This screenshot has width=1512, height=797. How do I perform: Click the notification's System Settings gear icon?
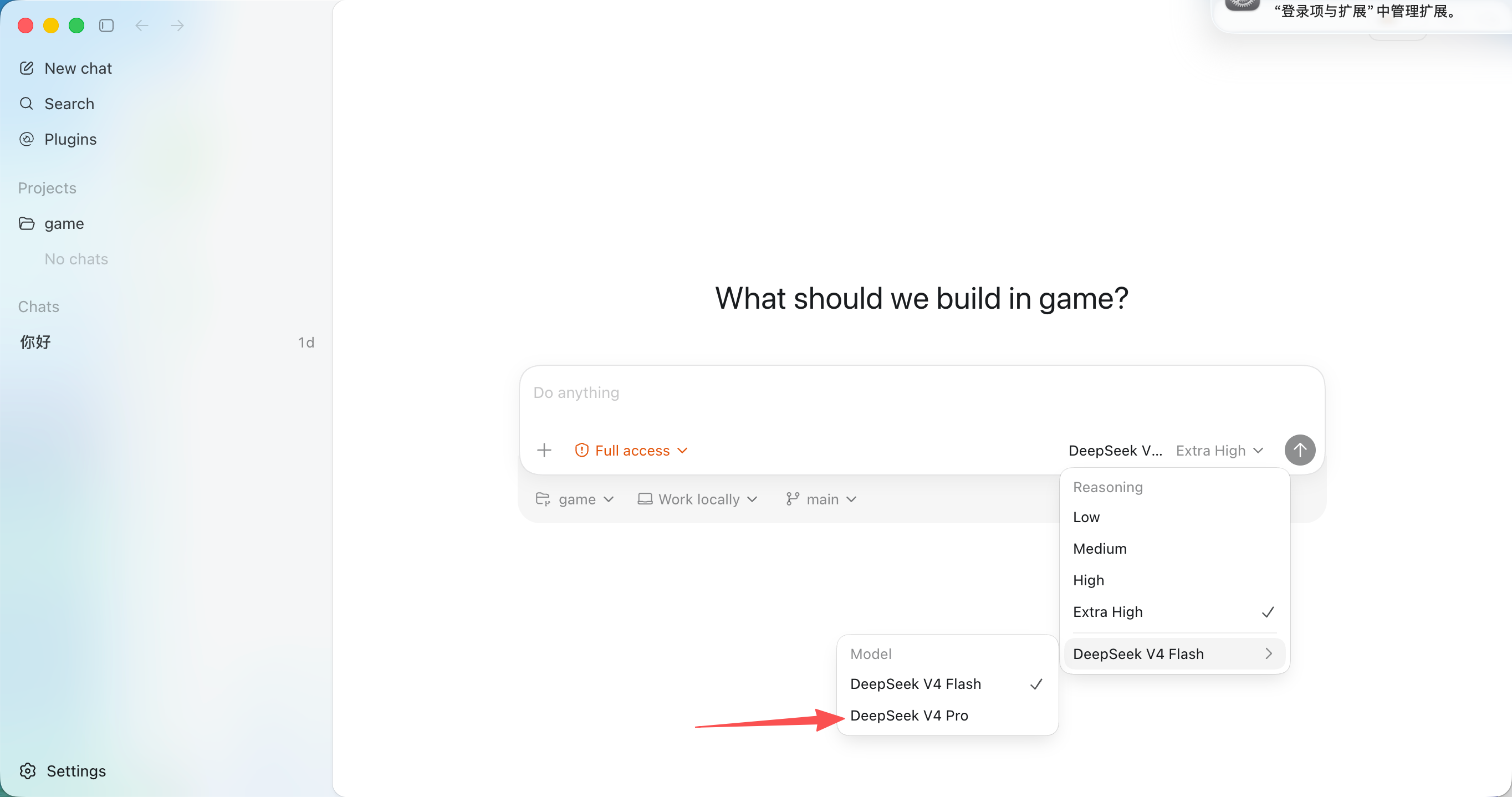point(1242,4)
